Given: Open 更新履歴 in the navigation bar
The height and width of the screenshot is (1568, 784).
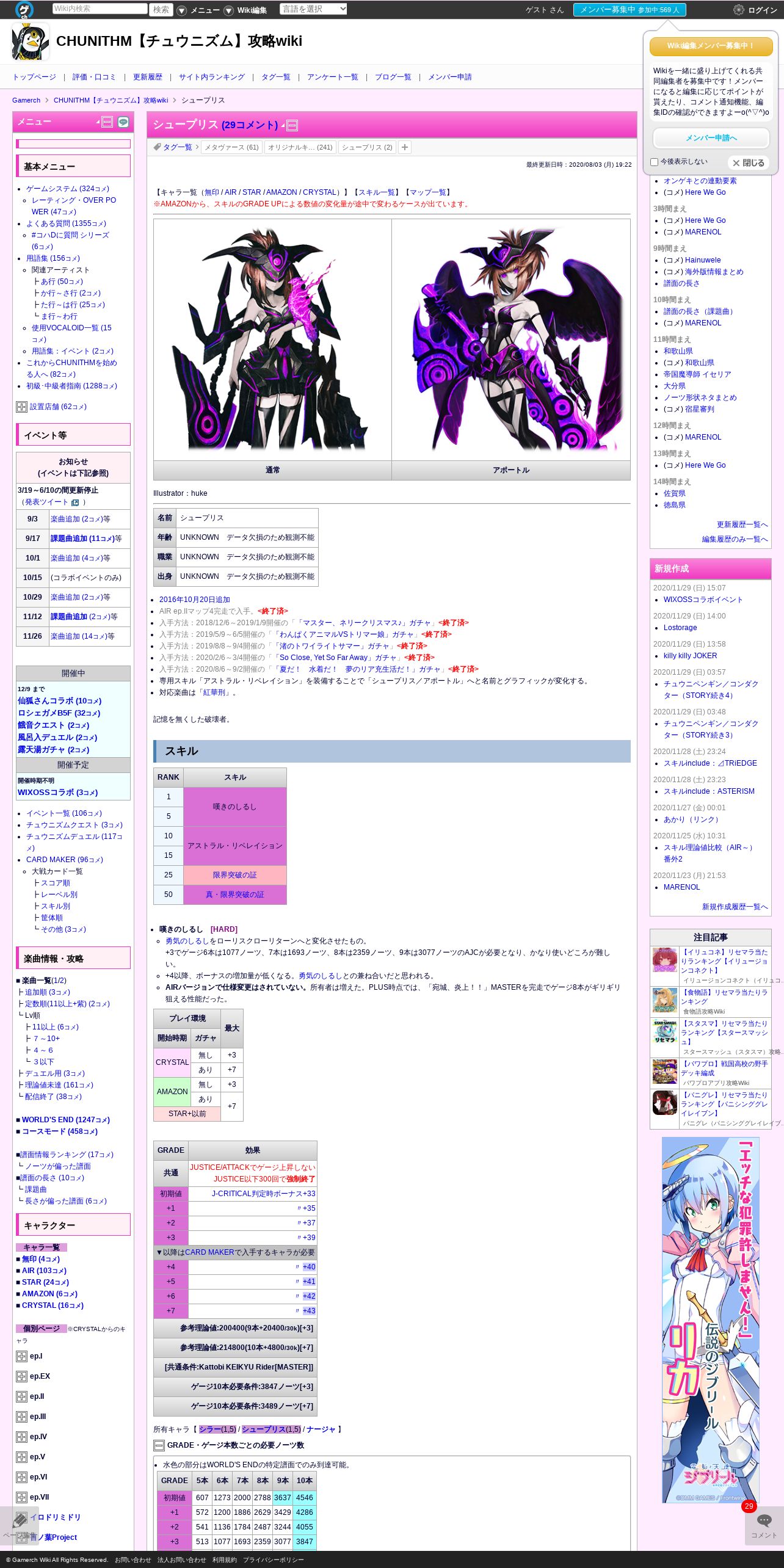Looking at the screenshot, I should pos(148,77).
